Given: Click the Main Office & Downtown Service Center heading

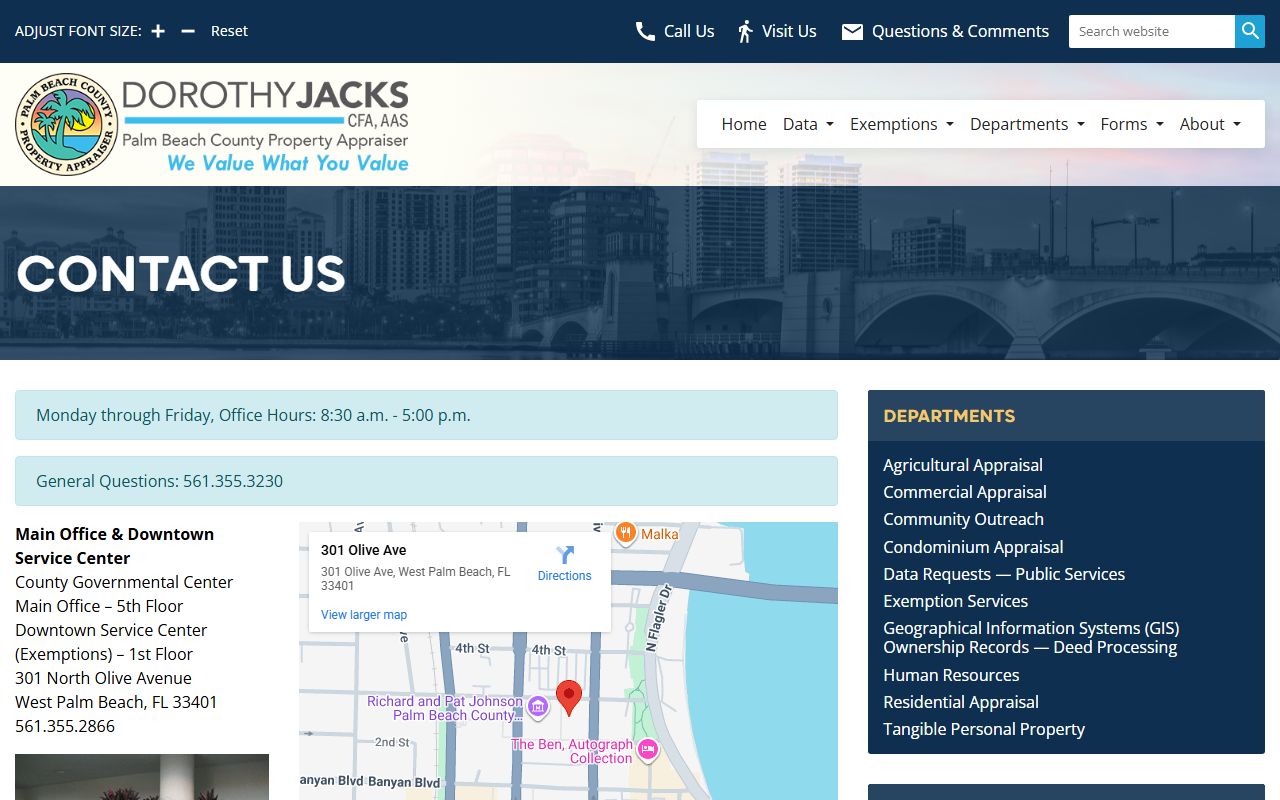Looking at the screenshot, I should click(115, 546).
